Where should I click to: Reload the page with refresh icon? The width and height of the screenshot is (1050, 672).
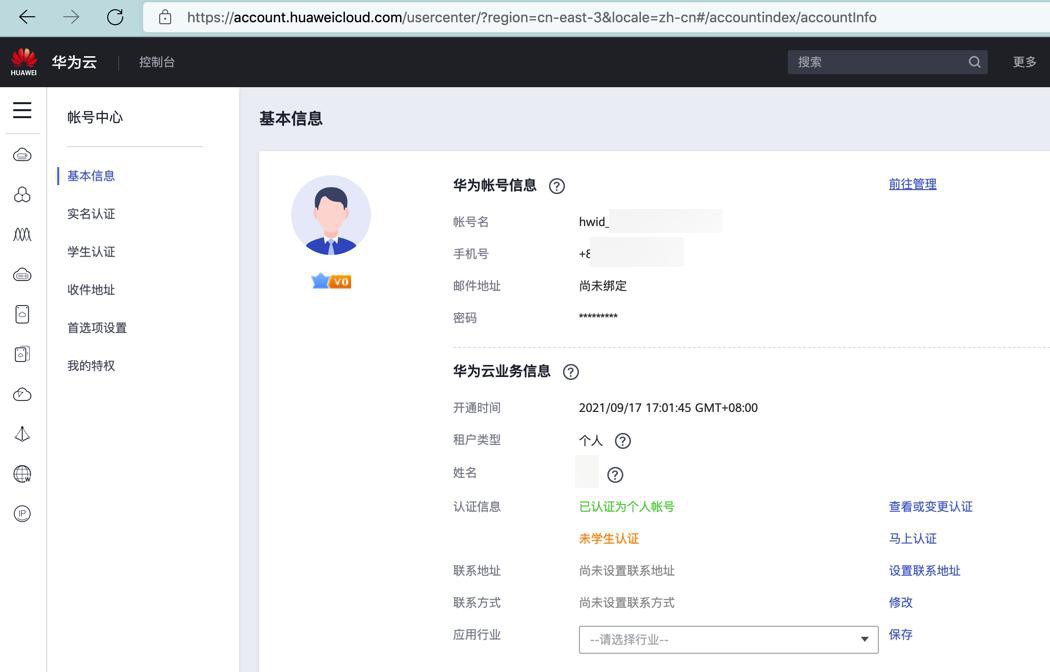click(115, 17)
